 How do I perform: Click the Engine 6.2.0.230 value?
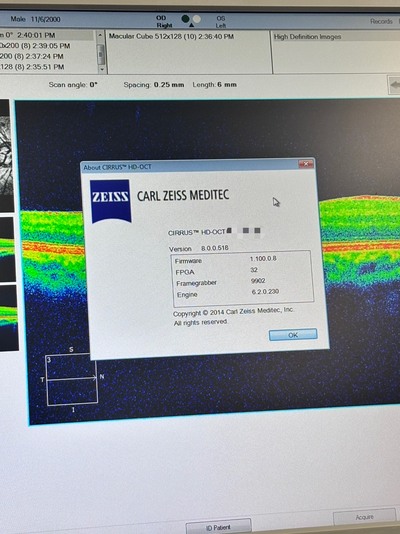(x=265, y=292)
